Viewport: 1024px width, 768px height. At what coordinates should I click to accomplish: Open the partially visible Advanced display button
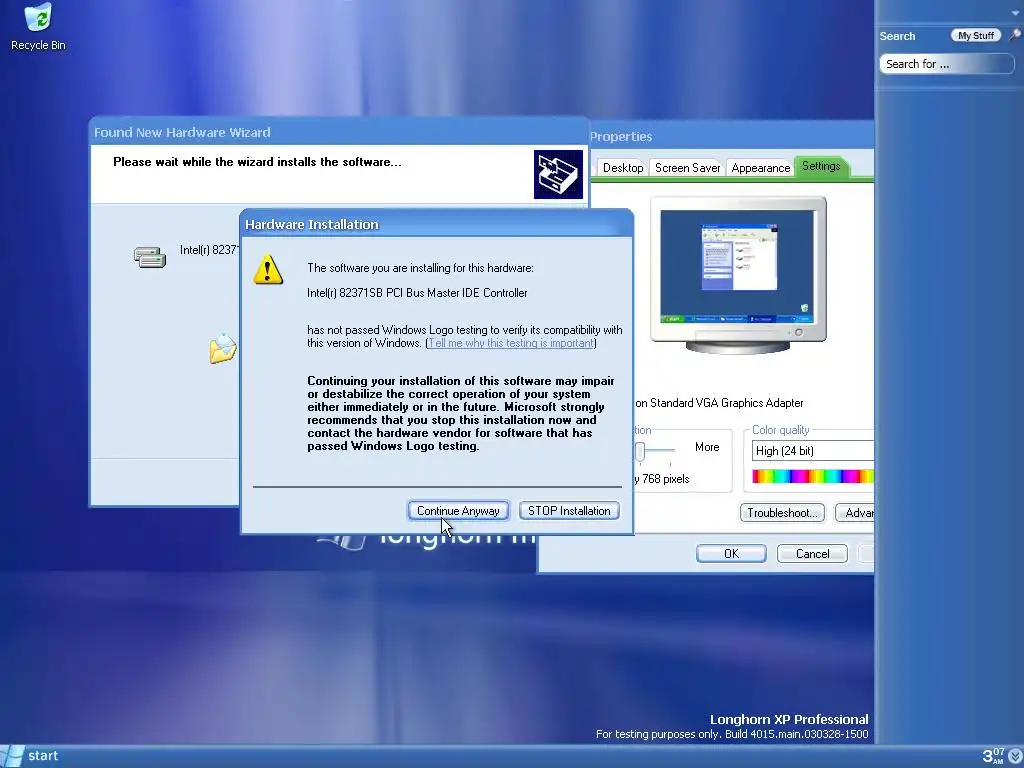(856, 513)
